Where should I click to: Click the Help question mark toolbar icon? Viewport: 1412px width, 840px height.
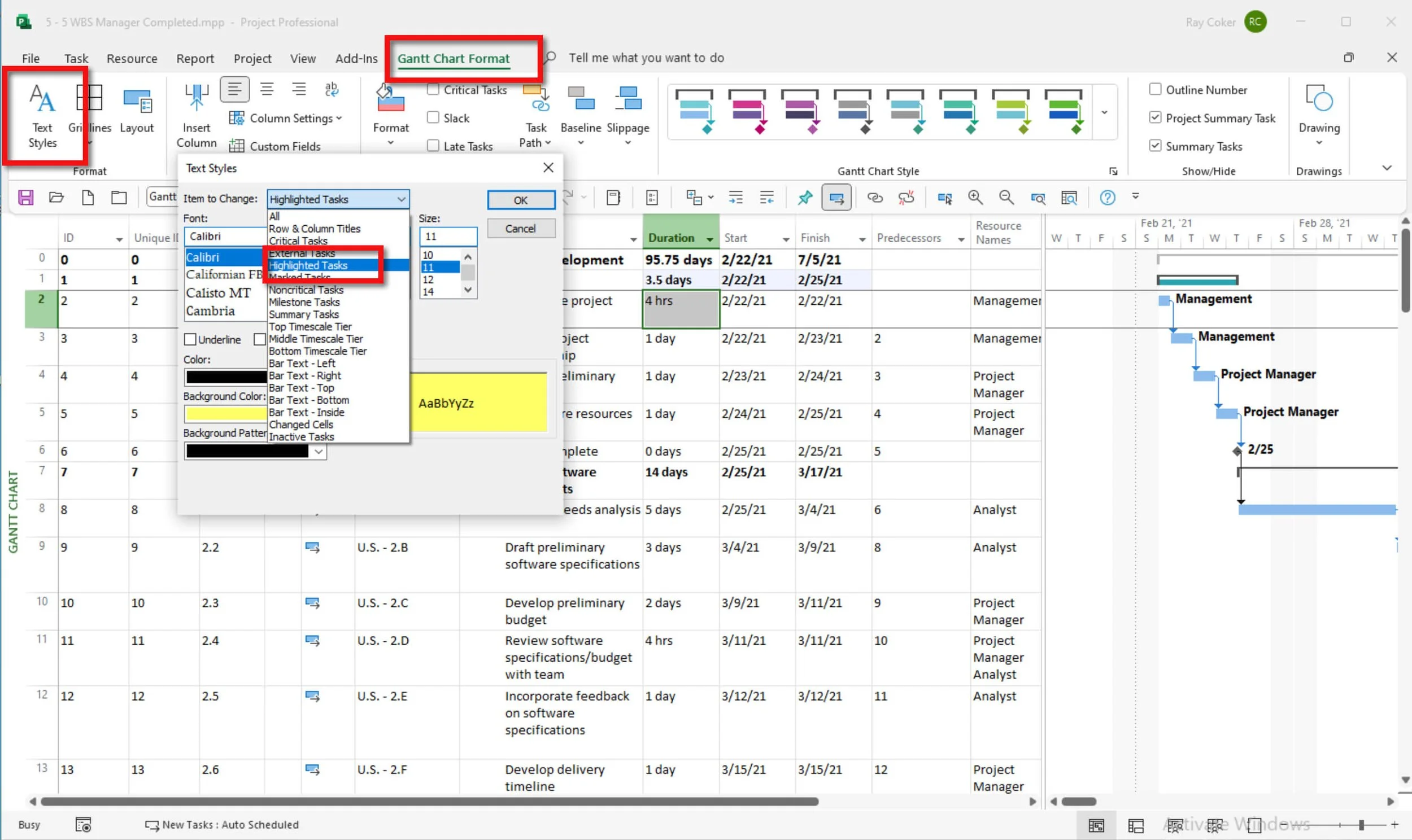click(1108, 198)
